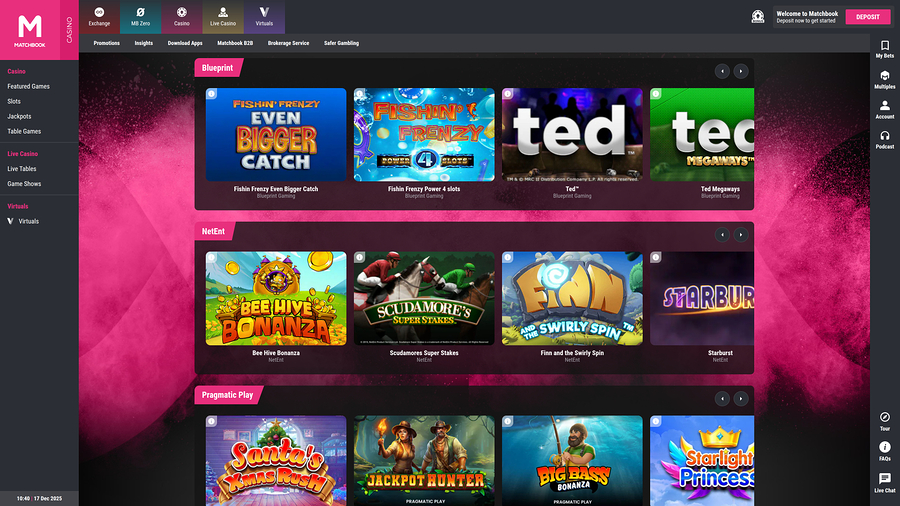Open the Account profile icon
This screenshot has height=506, width=900.
[885, 109]
